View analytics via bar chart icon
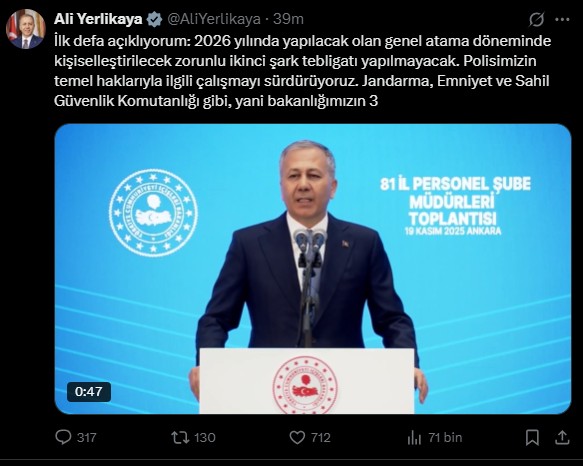The height and width of the screenshot is (466, 583). pyautogui.click(x=414, y=438)
